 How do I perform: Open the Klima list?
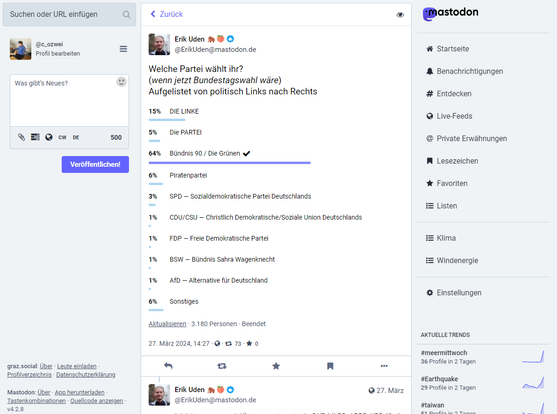(x=441, y=238)
